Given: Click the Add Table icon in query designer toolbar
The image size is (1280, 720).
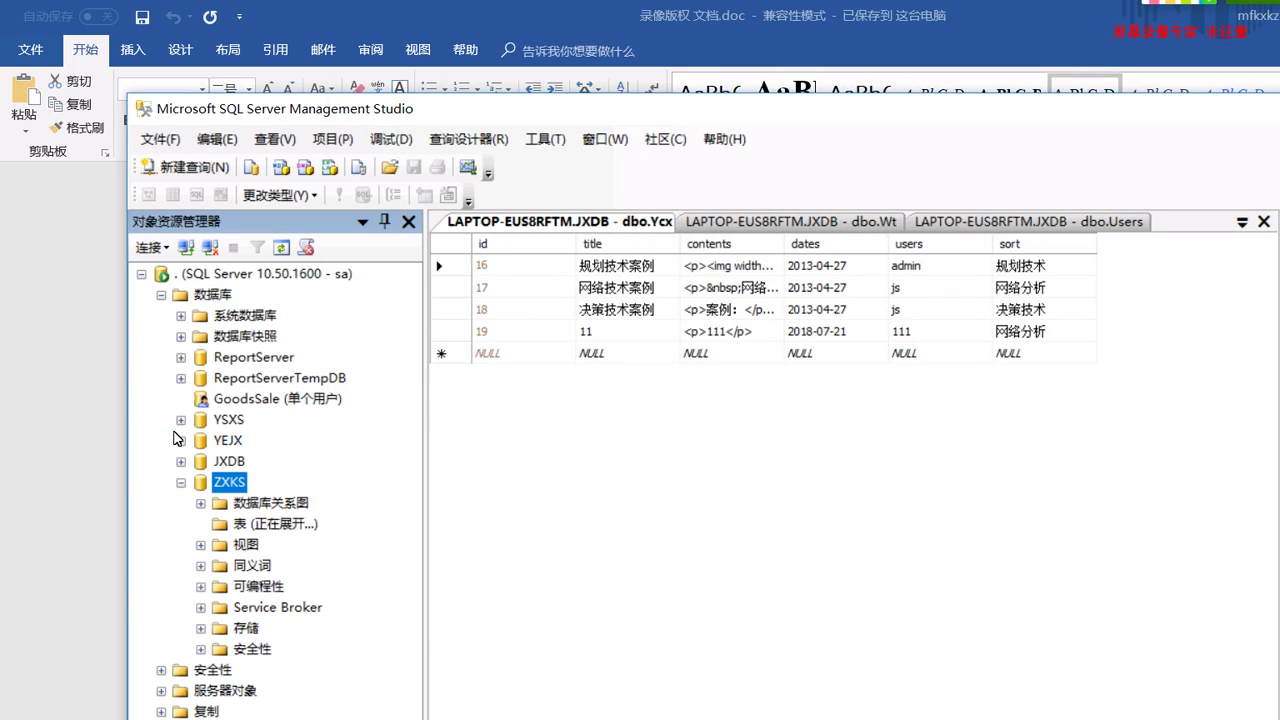Looking at the screenshot, I should tap(425, 195).
